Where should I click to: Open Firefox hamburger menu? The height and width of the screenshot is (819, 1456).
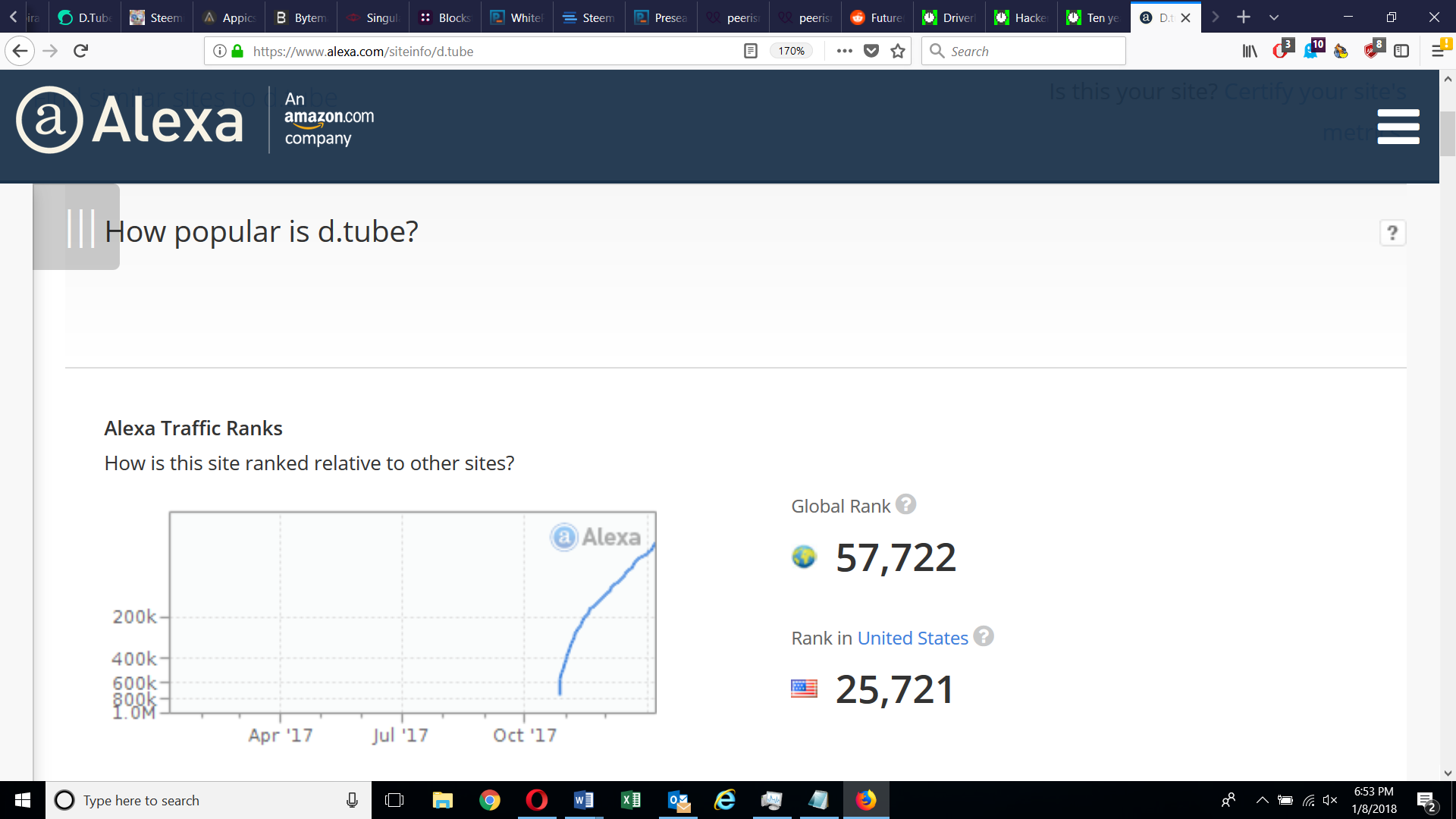1438,51
